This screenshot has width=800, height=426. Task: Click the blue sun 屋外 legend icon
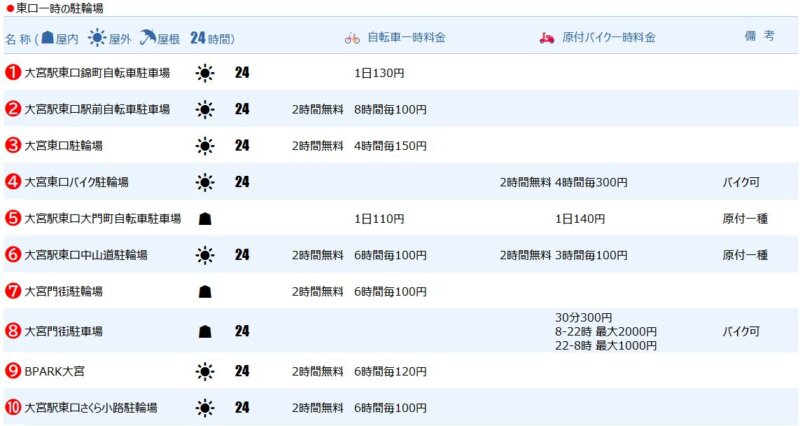pyautogui.click(x=97, y=38)
